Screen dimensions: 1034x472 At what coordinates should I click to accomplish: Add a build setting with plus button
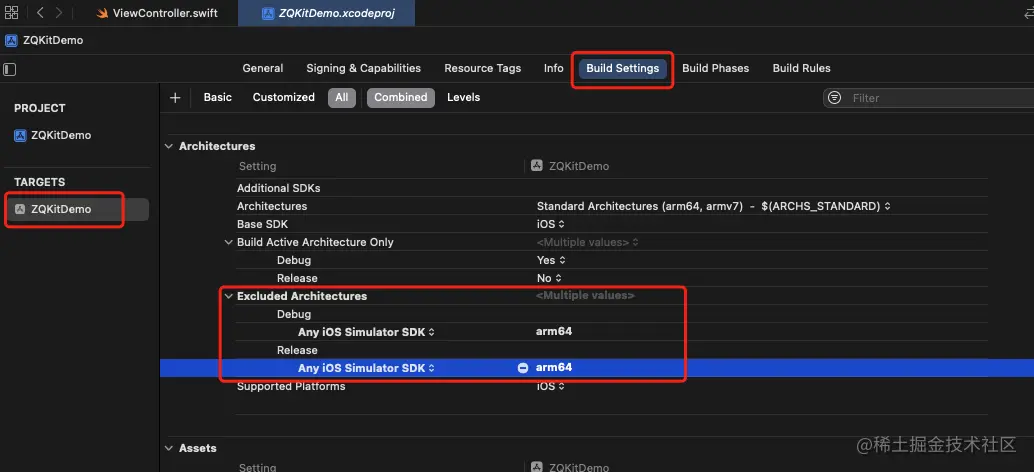[x=175, y=98]
